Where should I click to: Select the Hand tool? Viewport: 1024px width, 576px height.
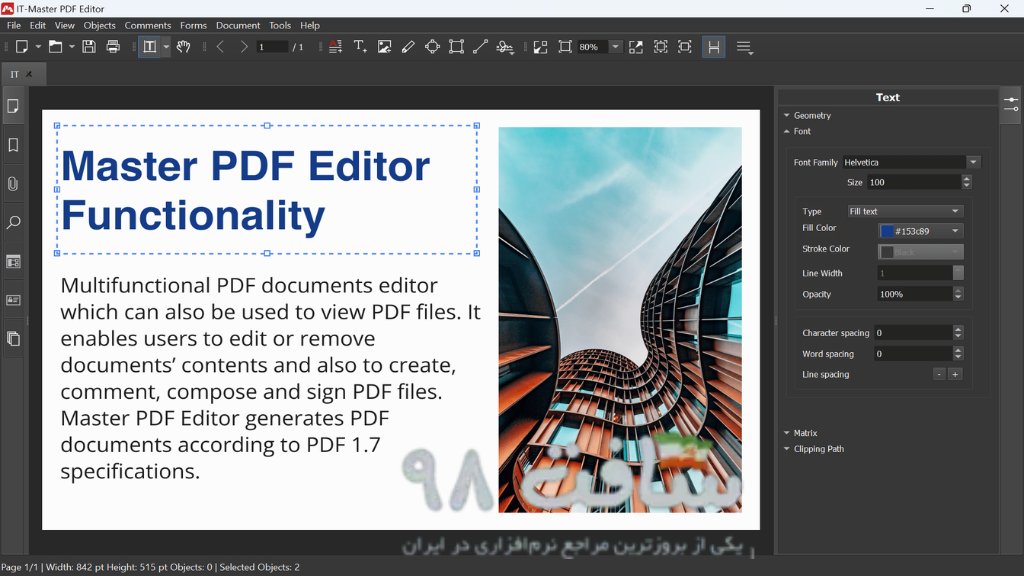184,47
